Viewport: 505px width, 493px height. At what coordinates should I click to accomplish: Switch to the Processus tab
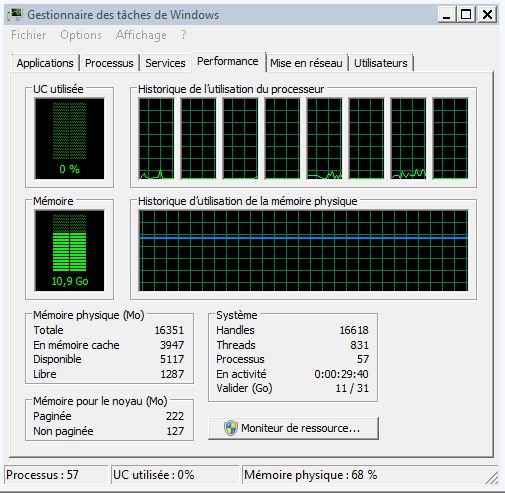tap(109, 63)
